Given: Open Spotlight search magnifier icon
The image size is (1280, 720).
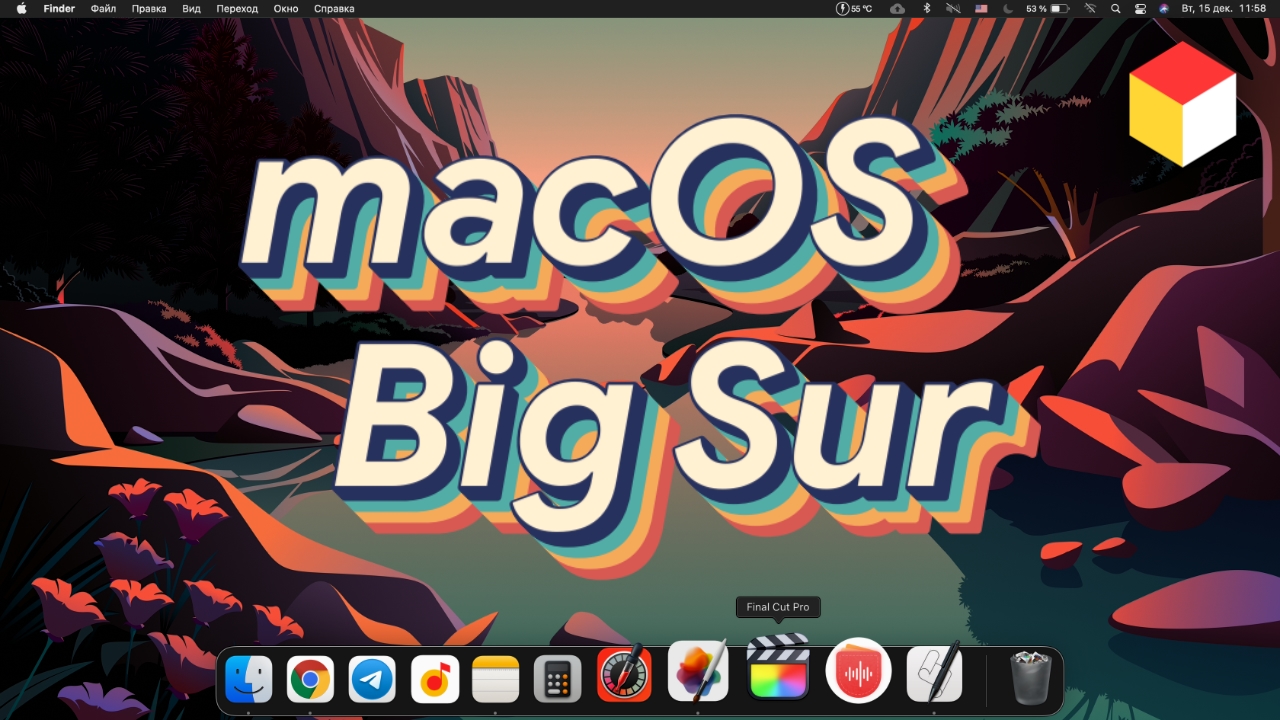Looking at the screenshot, I should click(x=1116, y=8).
